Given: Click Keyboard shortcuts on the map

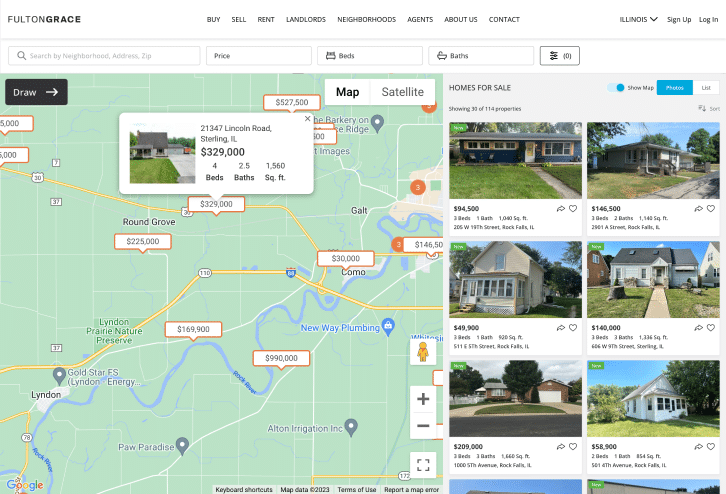Looking at the screenshot, I should 244,489.
